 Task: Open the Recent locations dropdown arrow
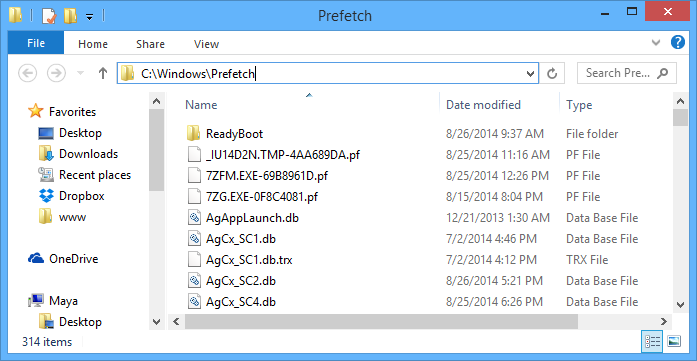[x=80, y=73]
